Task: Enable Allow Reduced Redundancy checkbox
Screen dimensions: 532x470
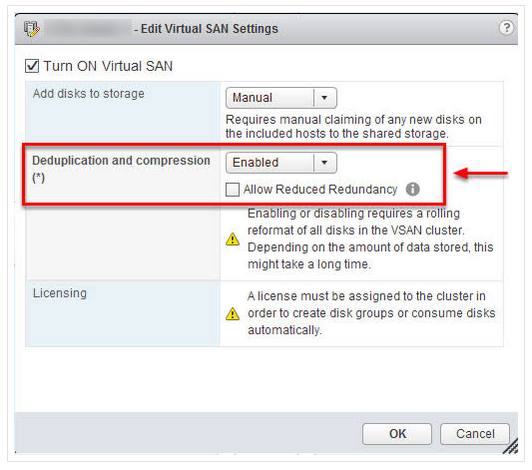Action: [232, 189]
